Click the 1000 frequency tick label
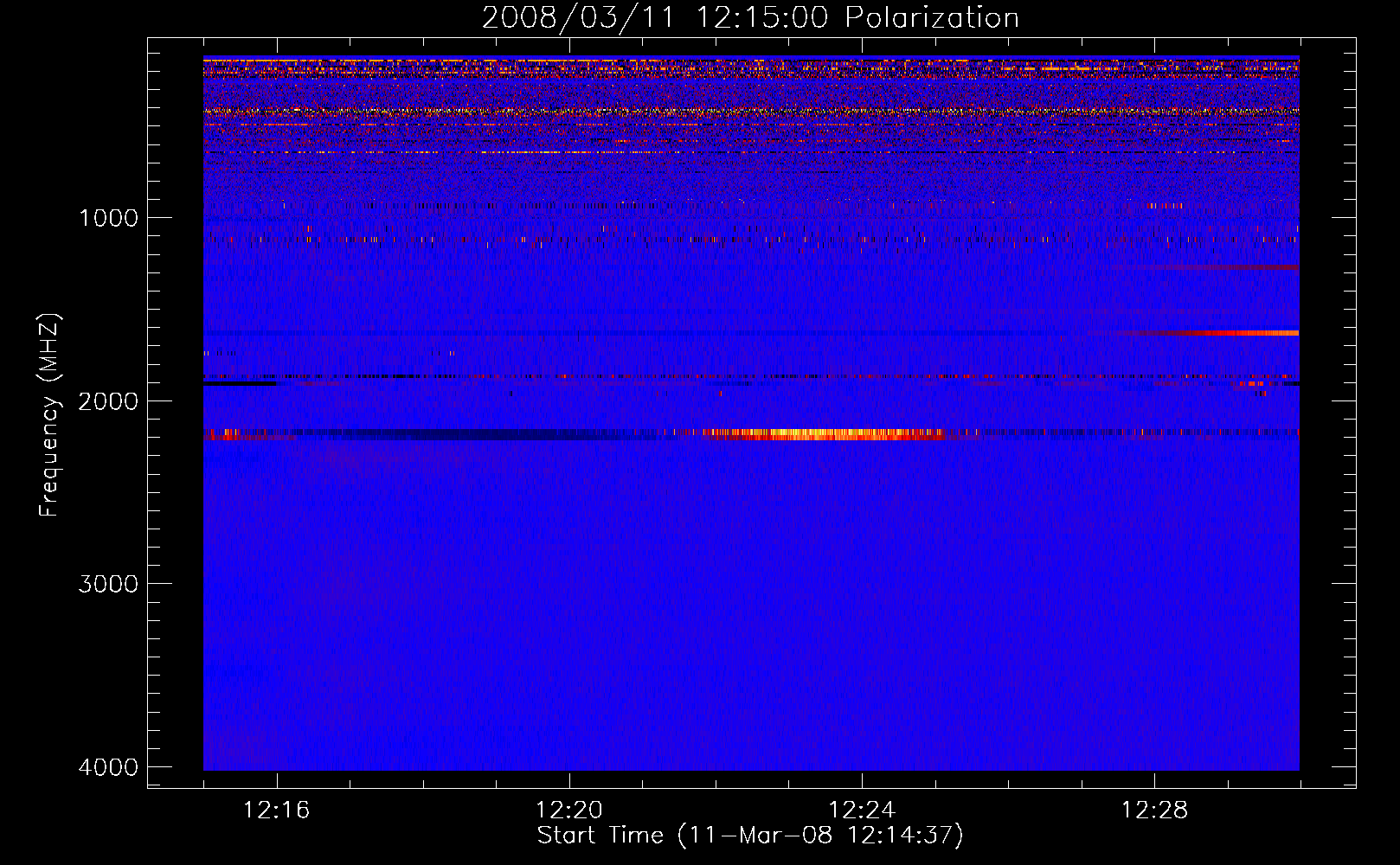The image size is (1400, 865). (108, 218)
